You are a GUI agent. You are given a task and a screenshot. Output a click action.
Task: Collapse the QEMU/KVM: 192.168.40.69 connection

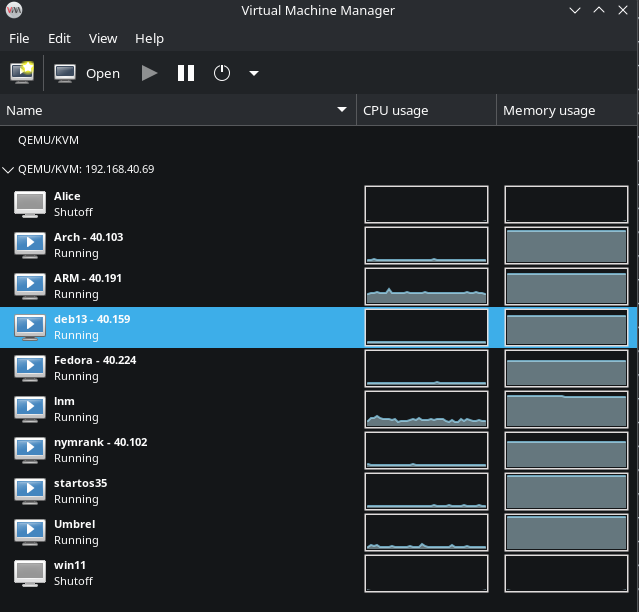click(x=8, y=170)
